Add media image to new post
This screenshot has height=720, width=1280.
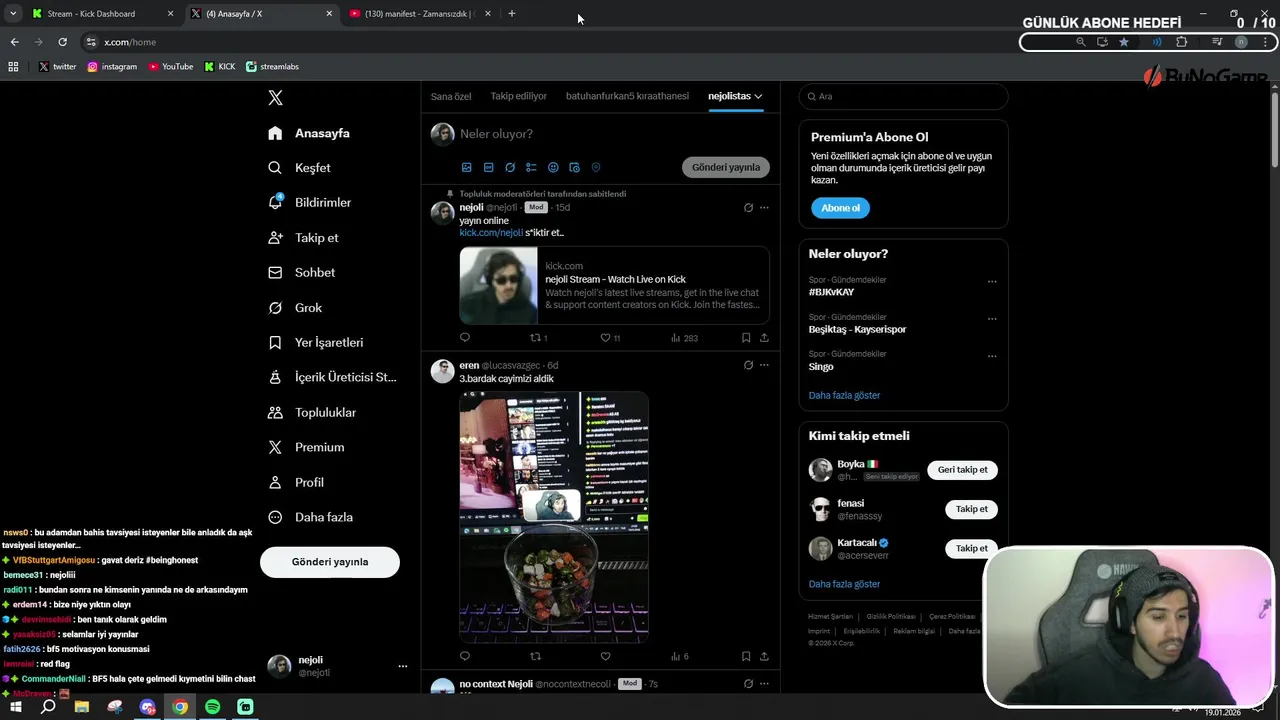click(466, 167)
